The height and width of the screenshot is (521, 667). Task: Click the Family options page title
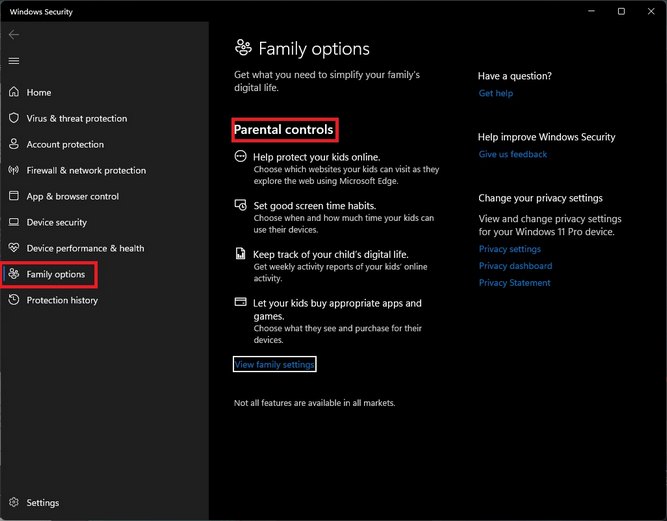click(314, 49)
